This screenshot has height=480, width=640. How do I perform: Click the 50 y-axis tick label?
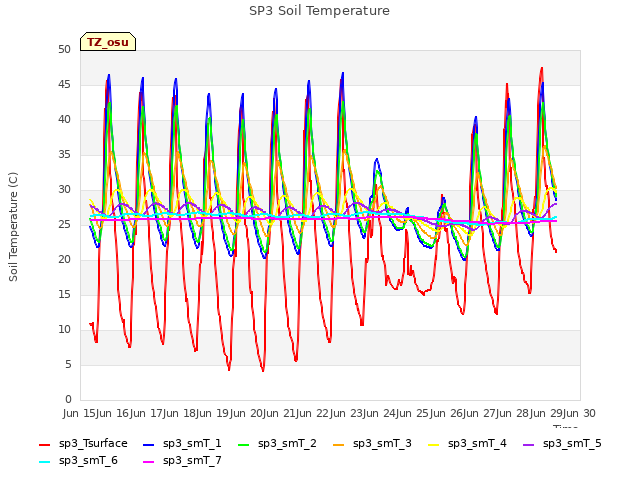64,50
